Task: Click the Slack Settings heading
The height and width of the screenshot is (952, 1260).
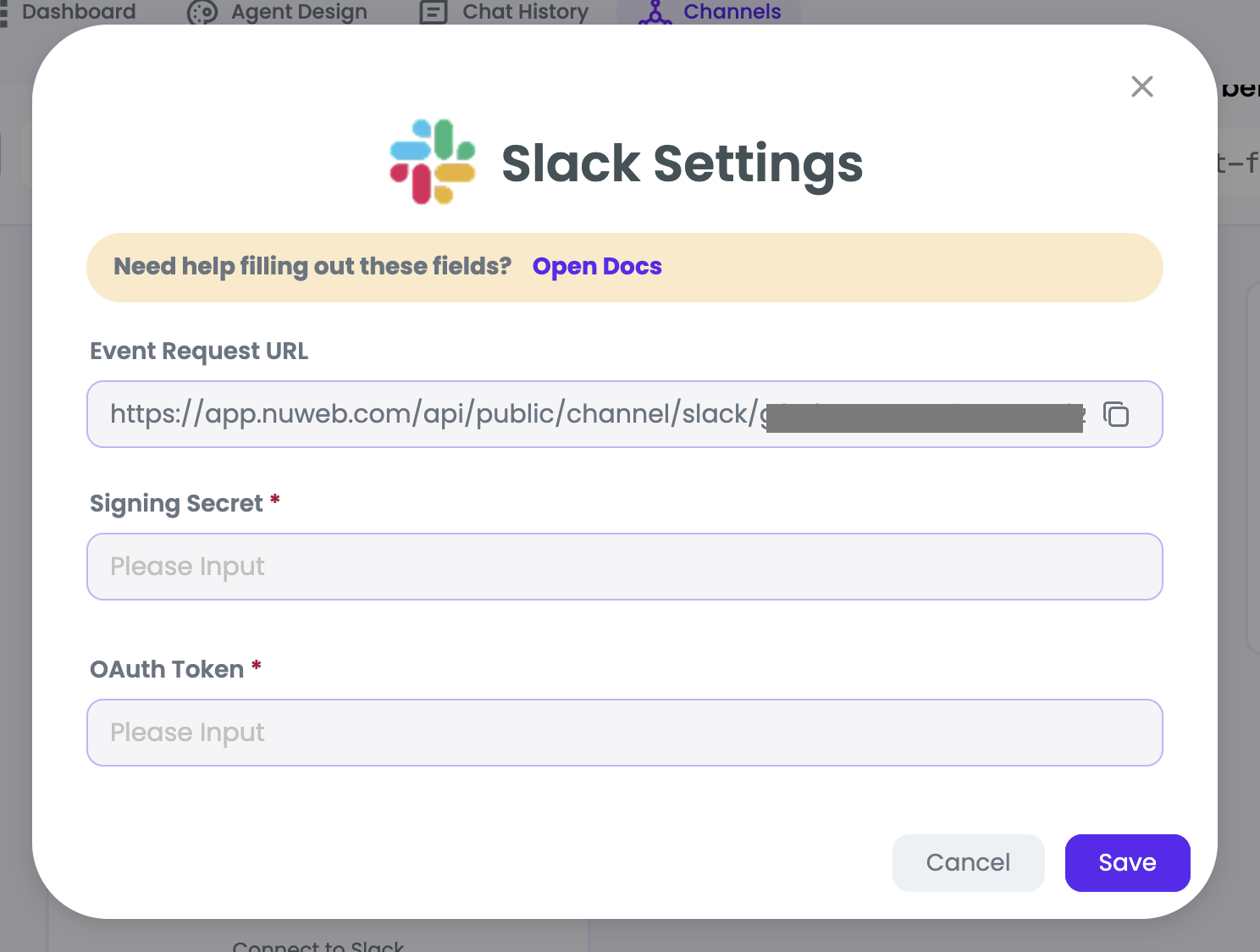Action: click(x=682, y=163)
